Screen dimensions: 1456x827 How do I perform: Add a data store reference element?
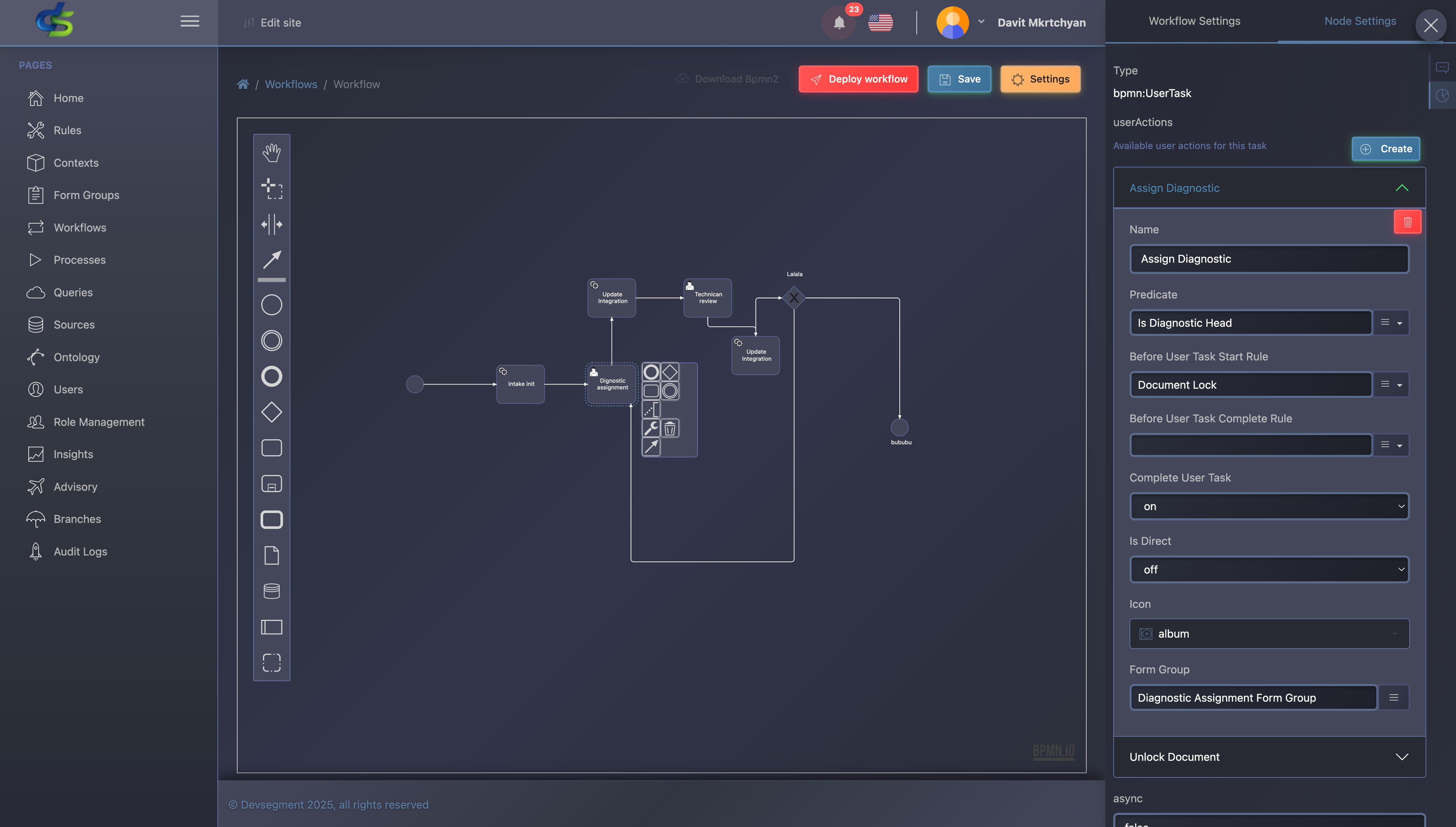click(272, 591)
